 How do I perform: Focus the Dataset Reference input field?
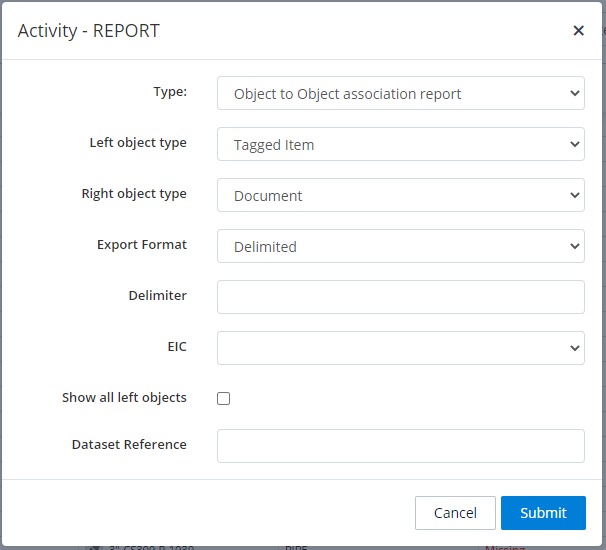401,446
